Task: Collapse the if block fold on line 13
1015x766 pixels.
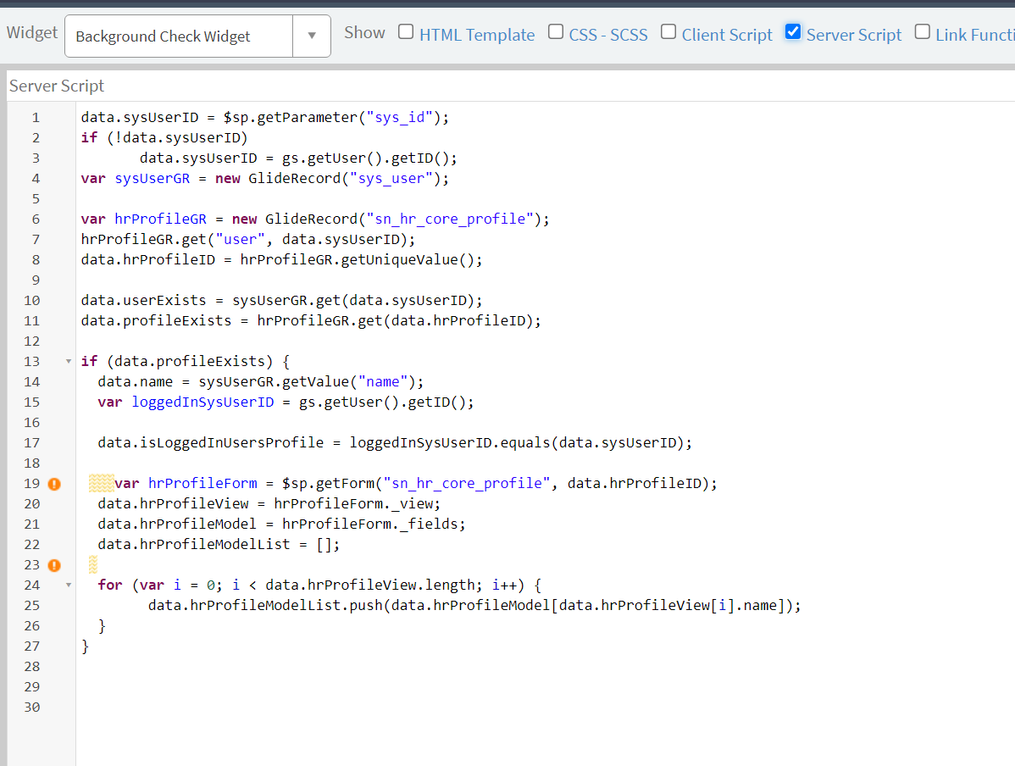Action: coord(68,361)
